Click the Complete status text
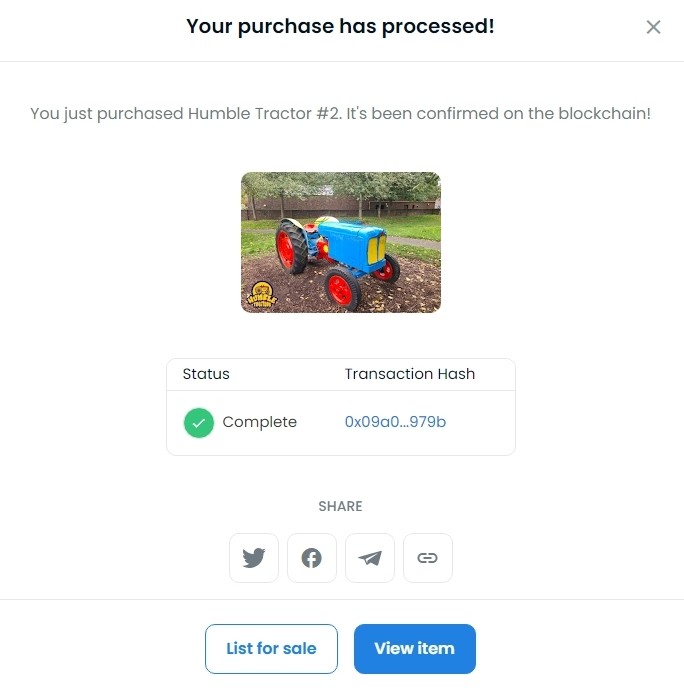This screenshot has height=693, width=684. click(x=259, y=422)
